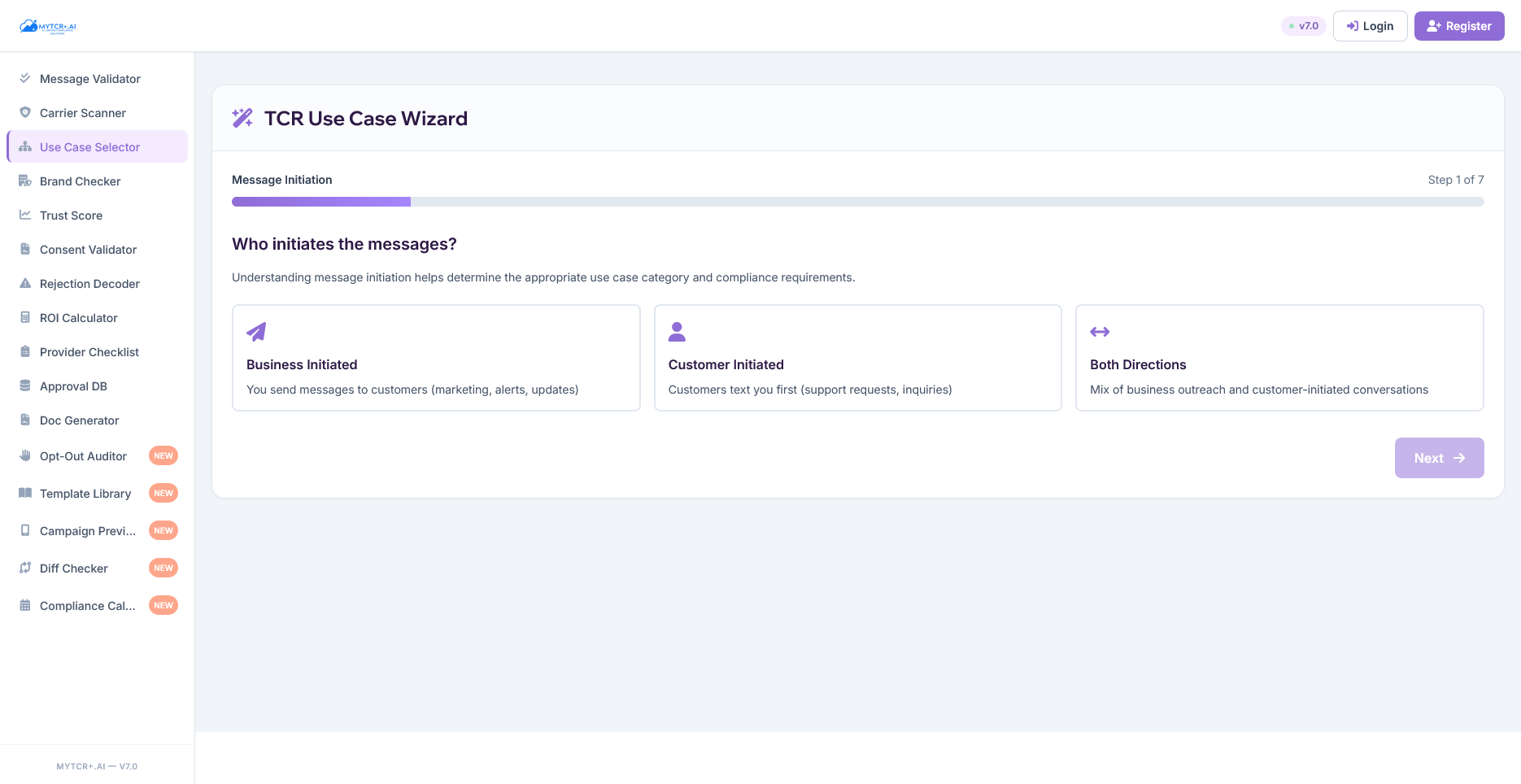1521x784 pixels.
Task: Click the Login button
Action: (1370, 26)
